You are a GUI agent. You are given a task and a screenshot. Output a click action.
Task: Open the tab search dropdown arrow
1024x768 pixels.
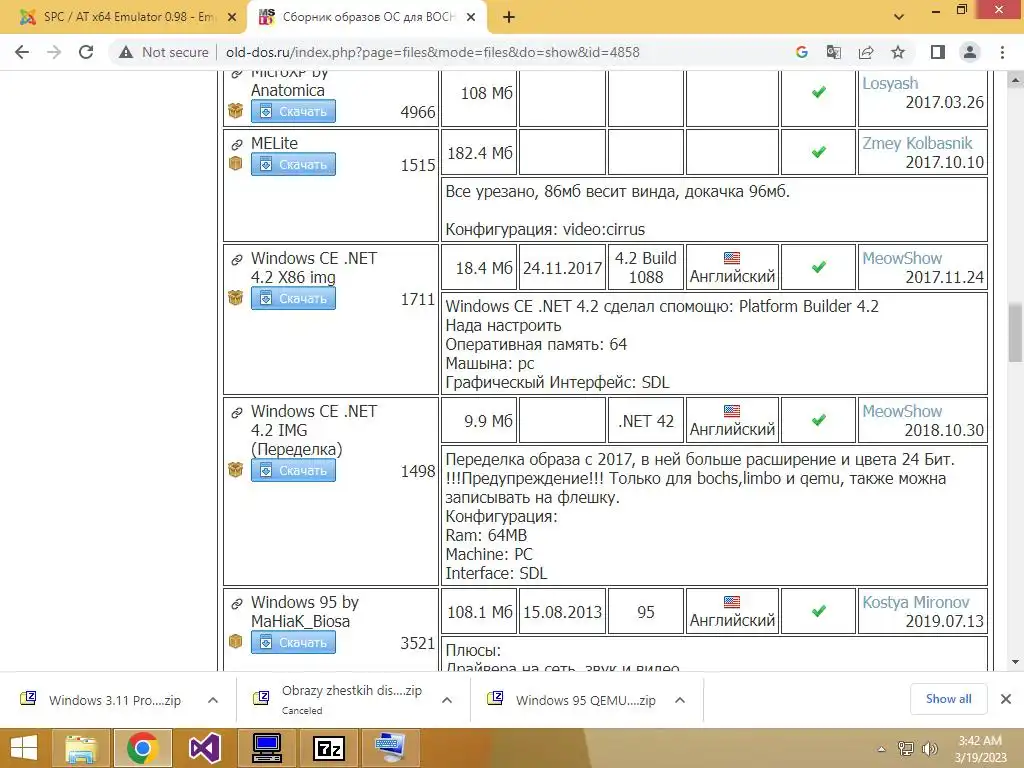click(899, 18)
